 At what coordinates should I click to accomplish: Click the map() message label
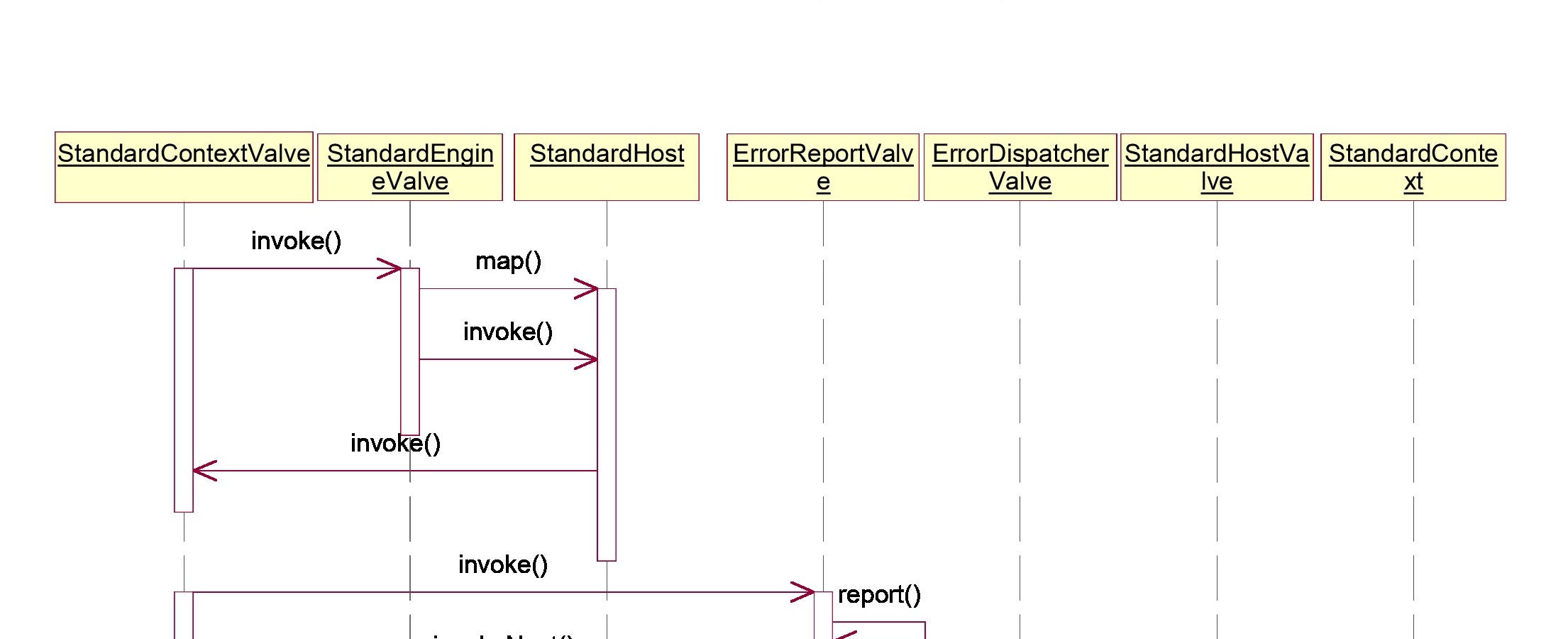click(509, 261)
